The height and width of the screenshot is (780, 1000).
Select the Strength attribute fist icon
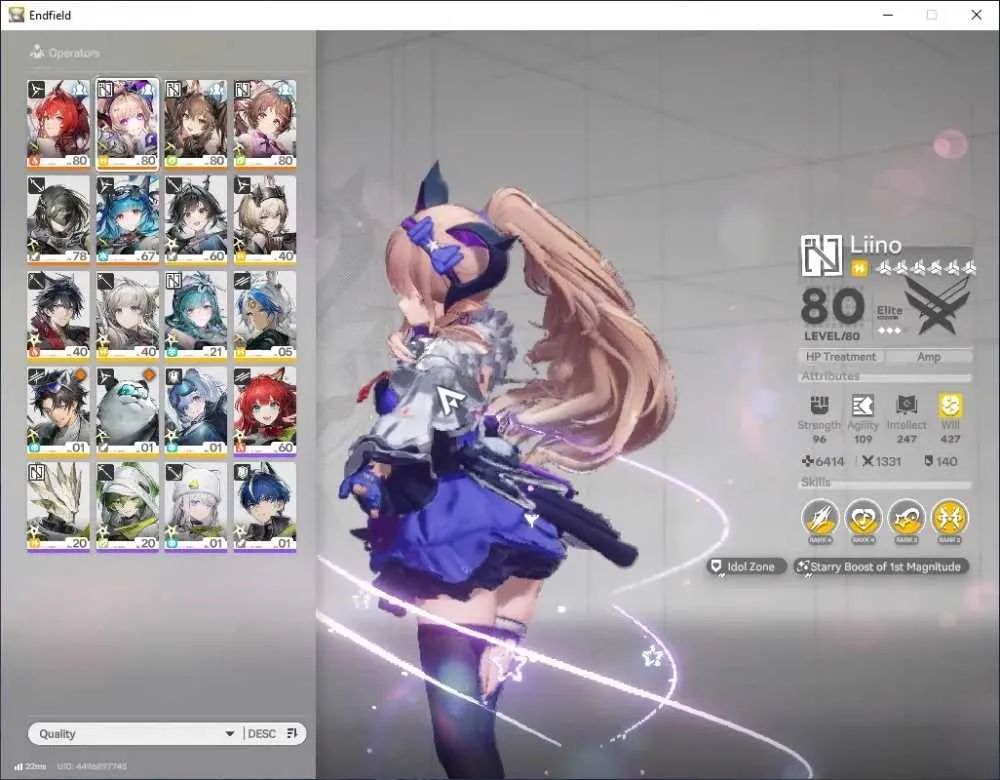[x=819, y=405]
